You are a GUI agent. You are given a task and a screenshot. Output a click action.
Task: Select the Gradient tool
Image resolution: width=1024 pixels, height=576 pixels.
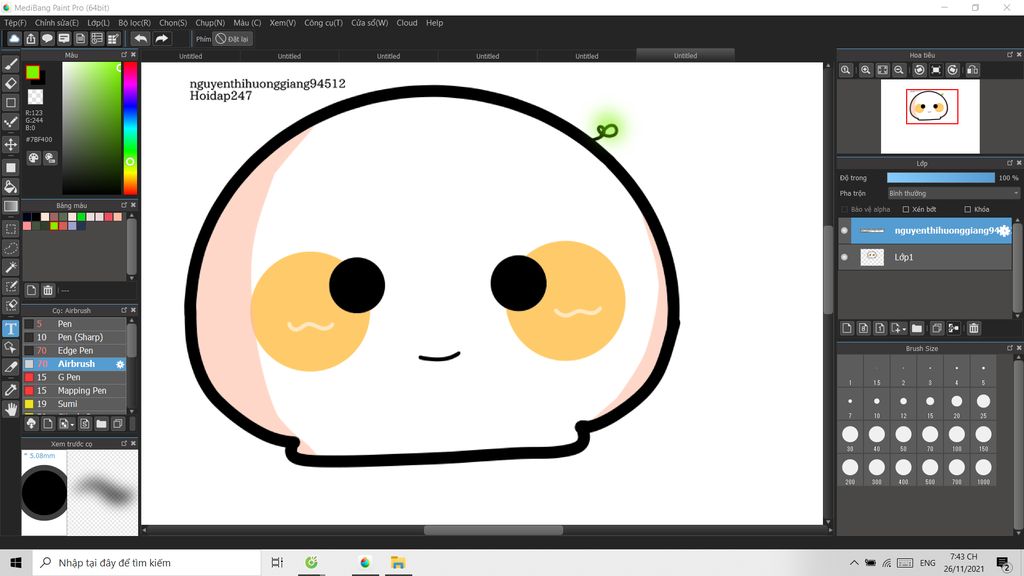10,206
